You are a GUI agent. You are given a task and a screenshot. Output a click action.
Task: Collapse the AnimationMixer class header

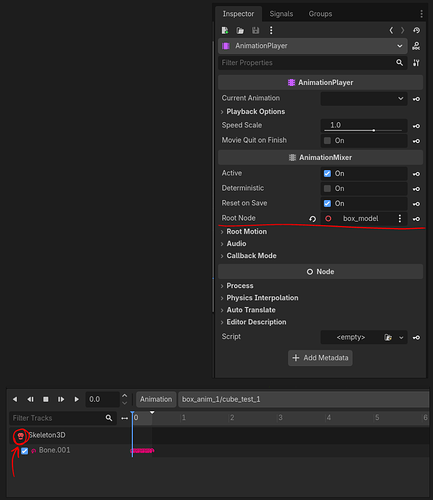[321, 157]
